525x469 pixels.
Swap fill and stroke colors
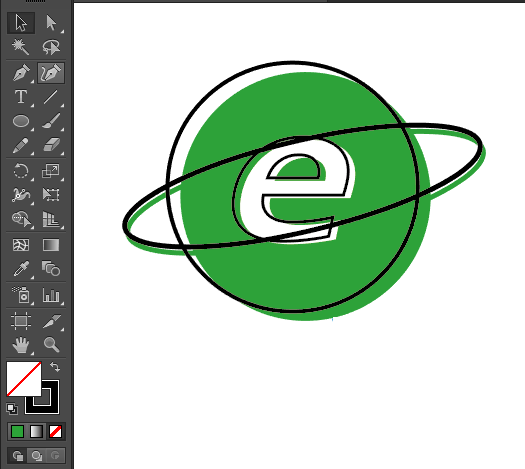[55, 367]
